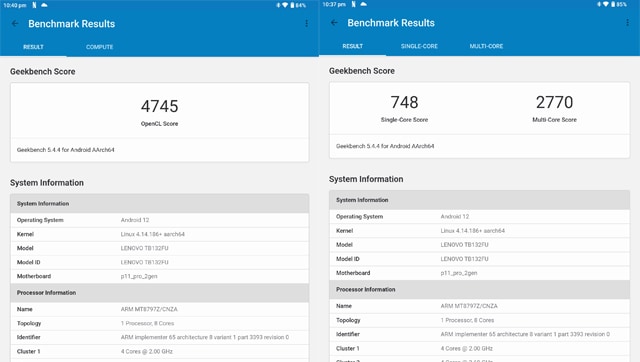Select the left Processor Information header

[x=160, y=293]
